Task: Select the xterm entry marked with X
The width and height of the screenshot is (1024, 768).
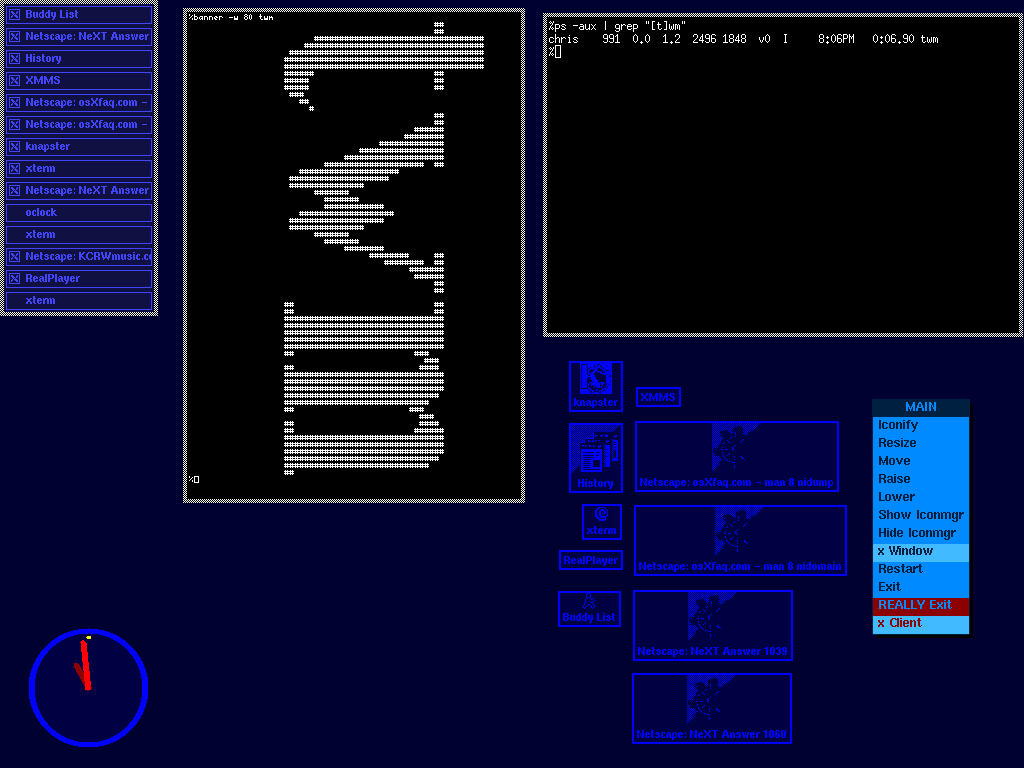Action: click(79, 168)
